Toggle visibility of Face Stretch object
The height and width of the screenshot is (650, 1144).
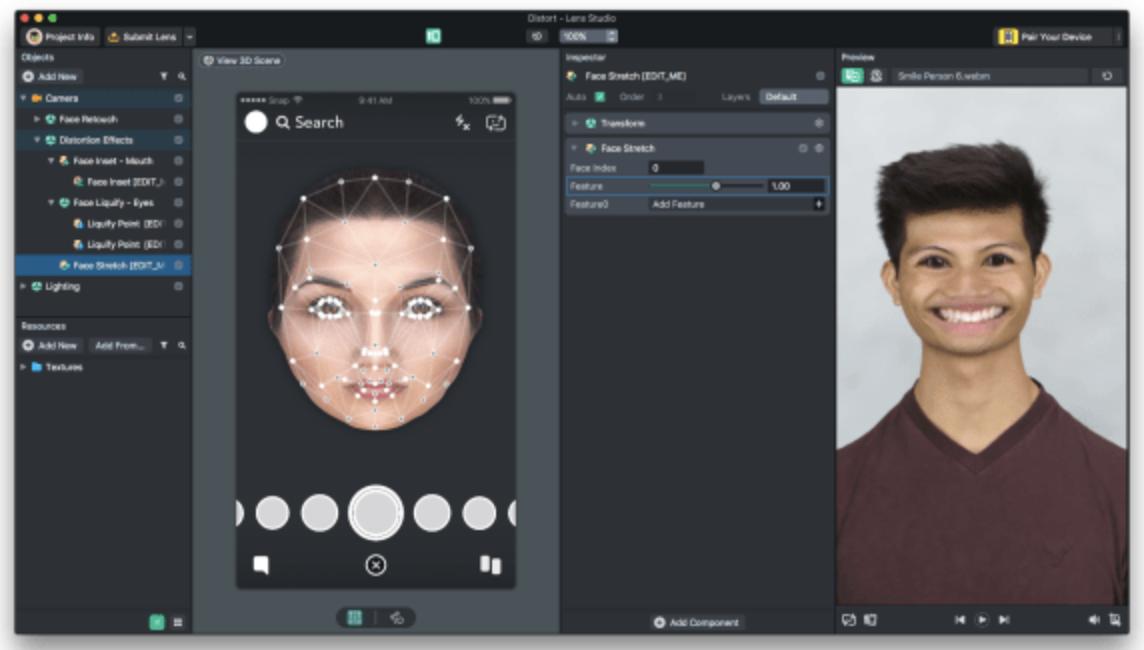[178, 266]
